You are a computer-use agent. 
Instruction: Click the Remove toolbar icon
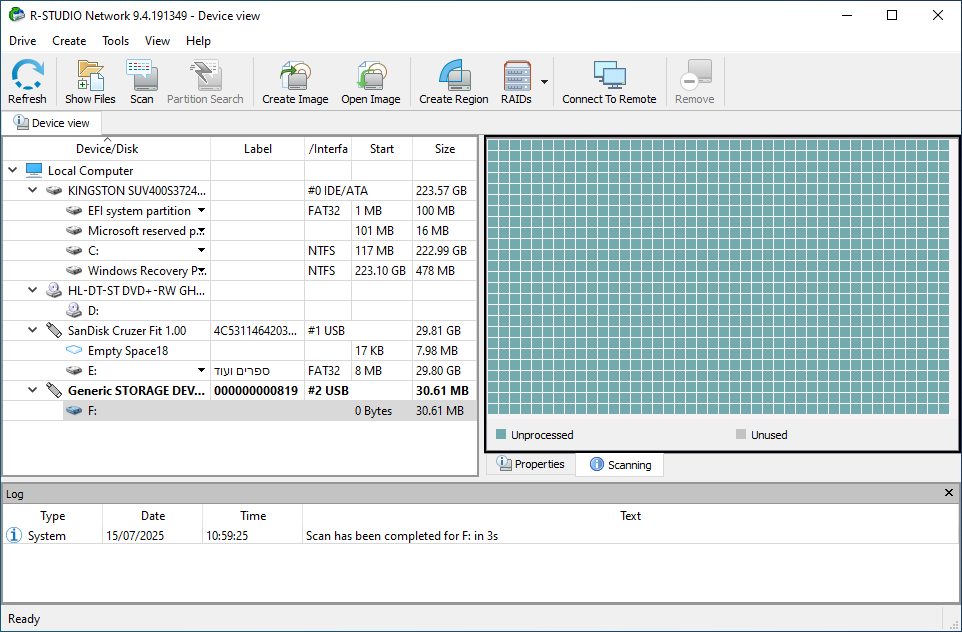[695, 82]
